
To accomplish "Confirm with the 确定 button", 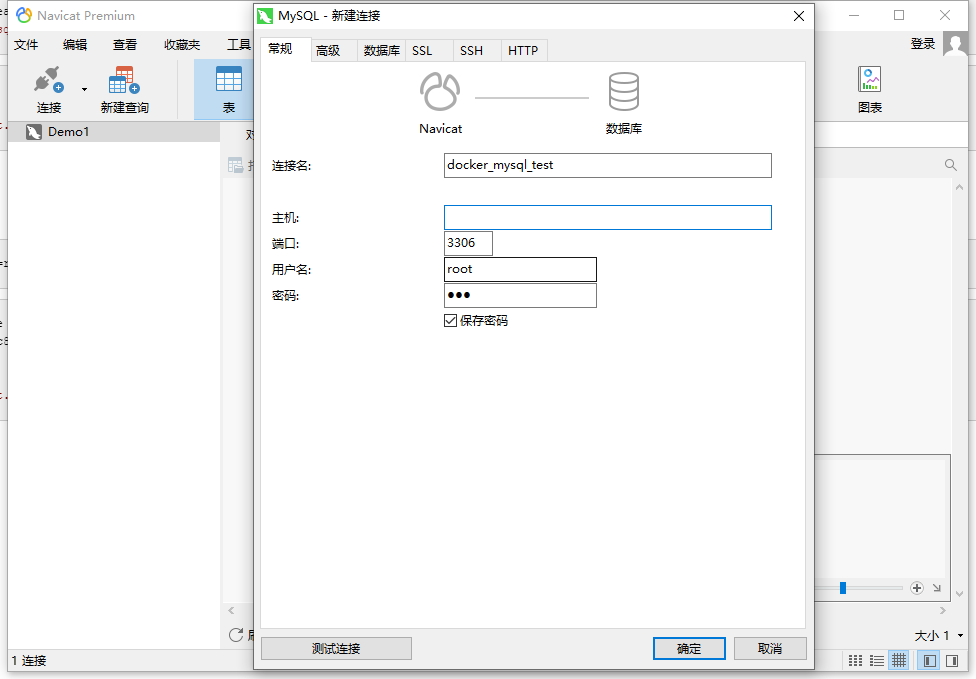I will tap(689, 649).
